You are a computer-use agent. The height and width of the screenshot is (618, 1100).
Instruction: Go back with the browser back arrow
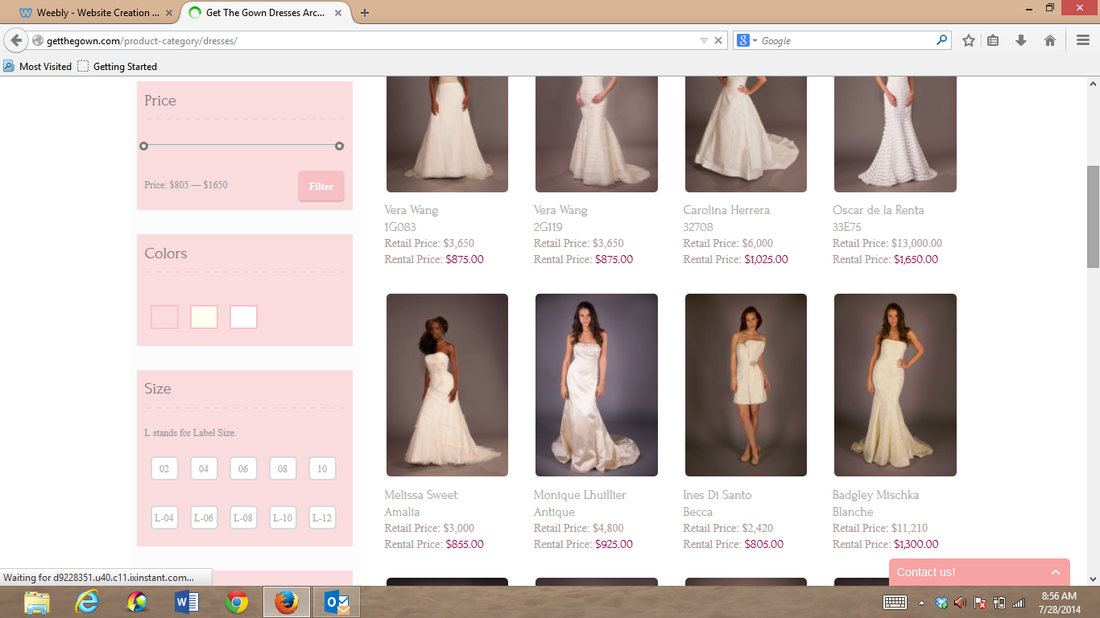click(x=15, y=41)
